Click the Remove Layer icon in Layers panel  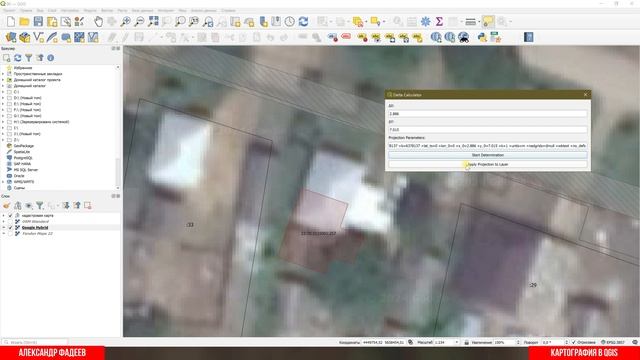click(88, 205)
